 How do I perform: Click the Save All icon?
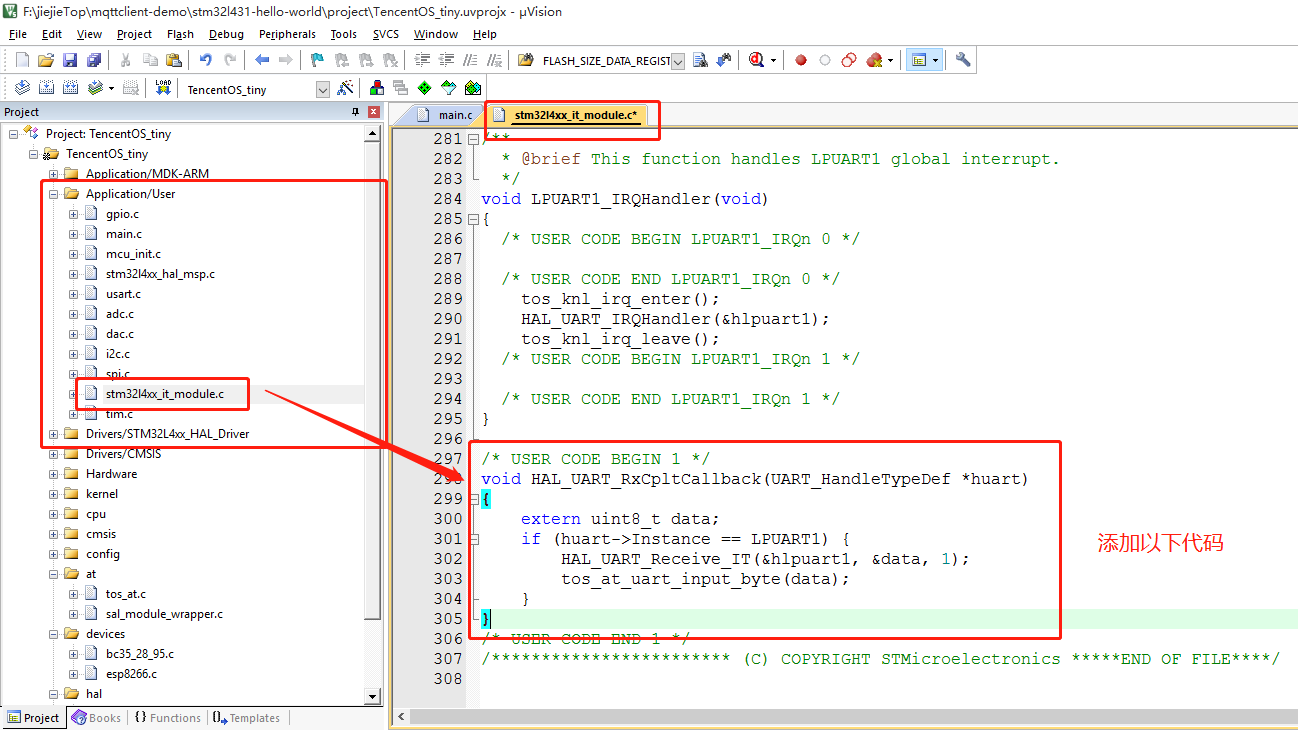coord(94,60)
